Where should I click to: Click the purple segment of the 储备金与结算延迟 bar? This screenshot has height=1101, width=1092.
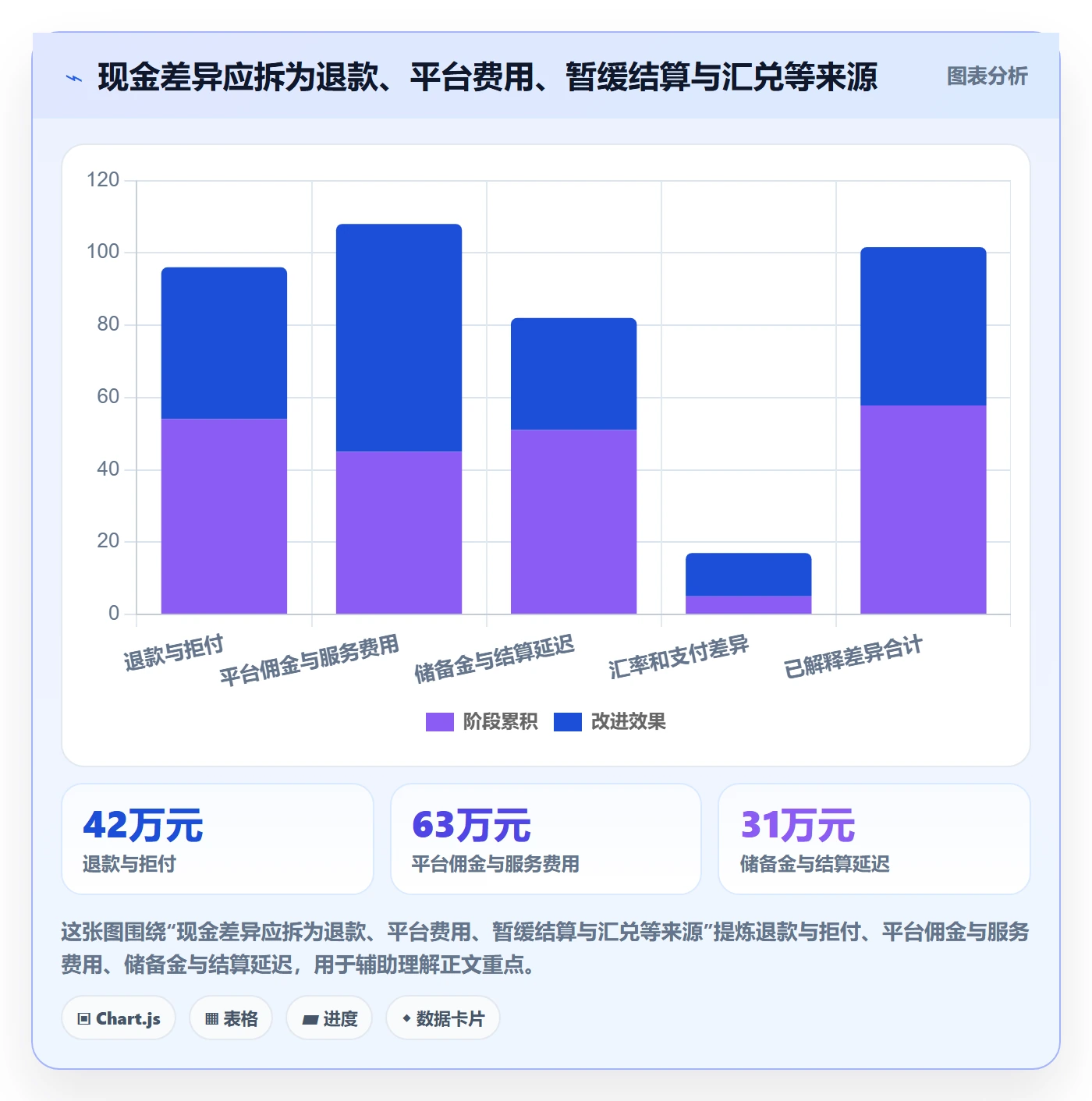click(x=573, y=522)
